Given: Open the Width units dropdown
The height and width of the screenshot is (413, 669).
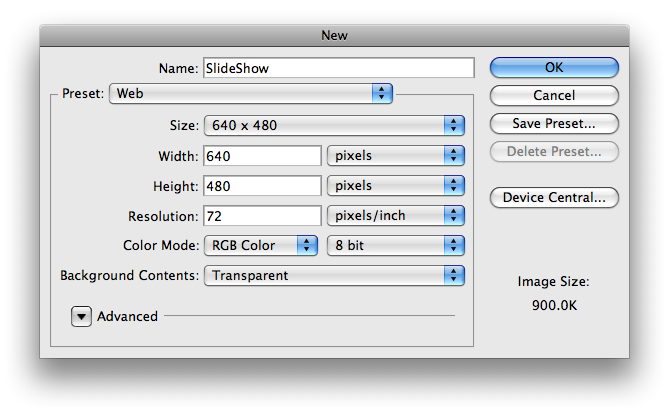Looking at the screenshot, I should (x=396, y=156).
